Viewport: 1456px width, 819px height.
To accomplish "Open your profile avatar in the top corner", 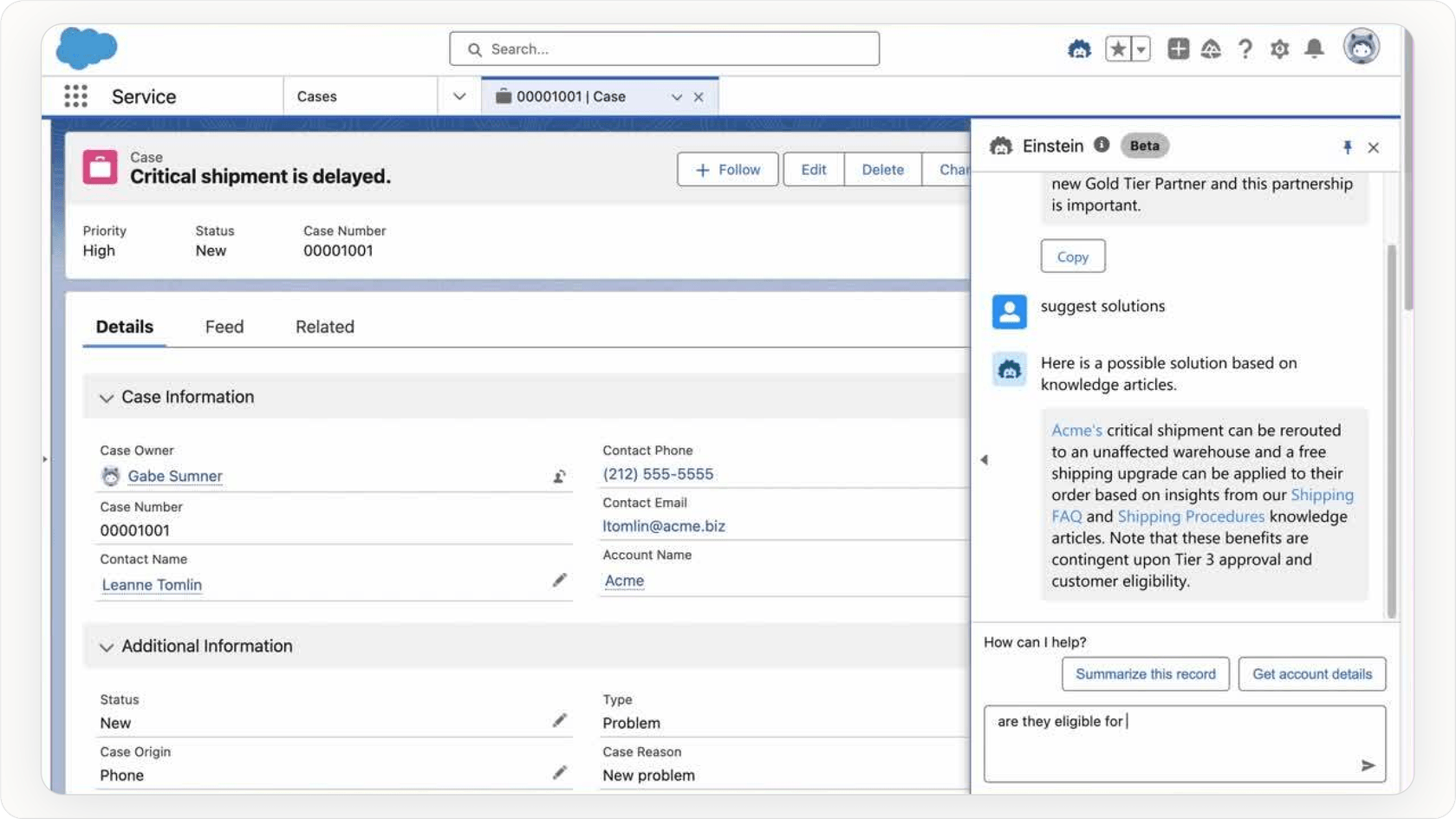I will tap(1360, 48).
